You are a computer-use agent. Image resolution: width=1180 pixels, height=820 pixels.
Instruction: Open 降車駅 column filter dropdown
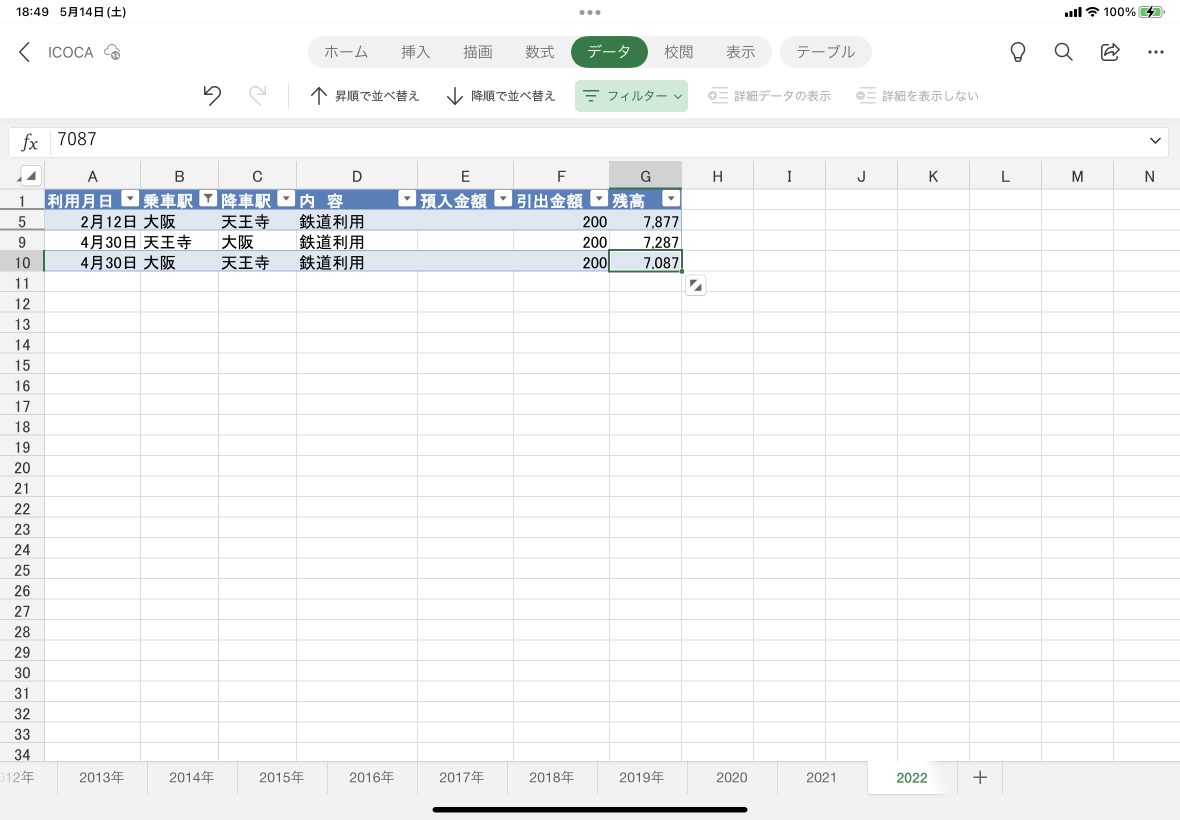pos(286,199)
